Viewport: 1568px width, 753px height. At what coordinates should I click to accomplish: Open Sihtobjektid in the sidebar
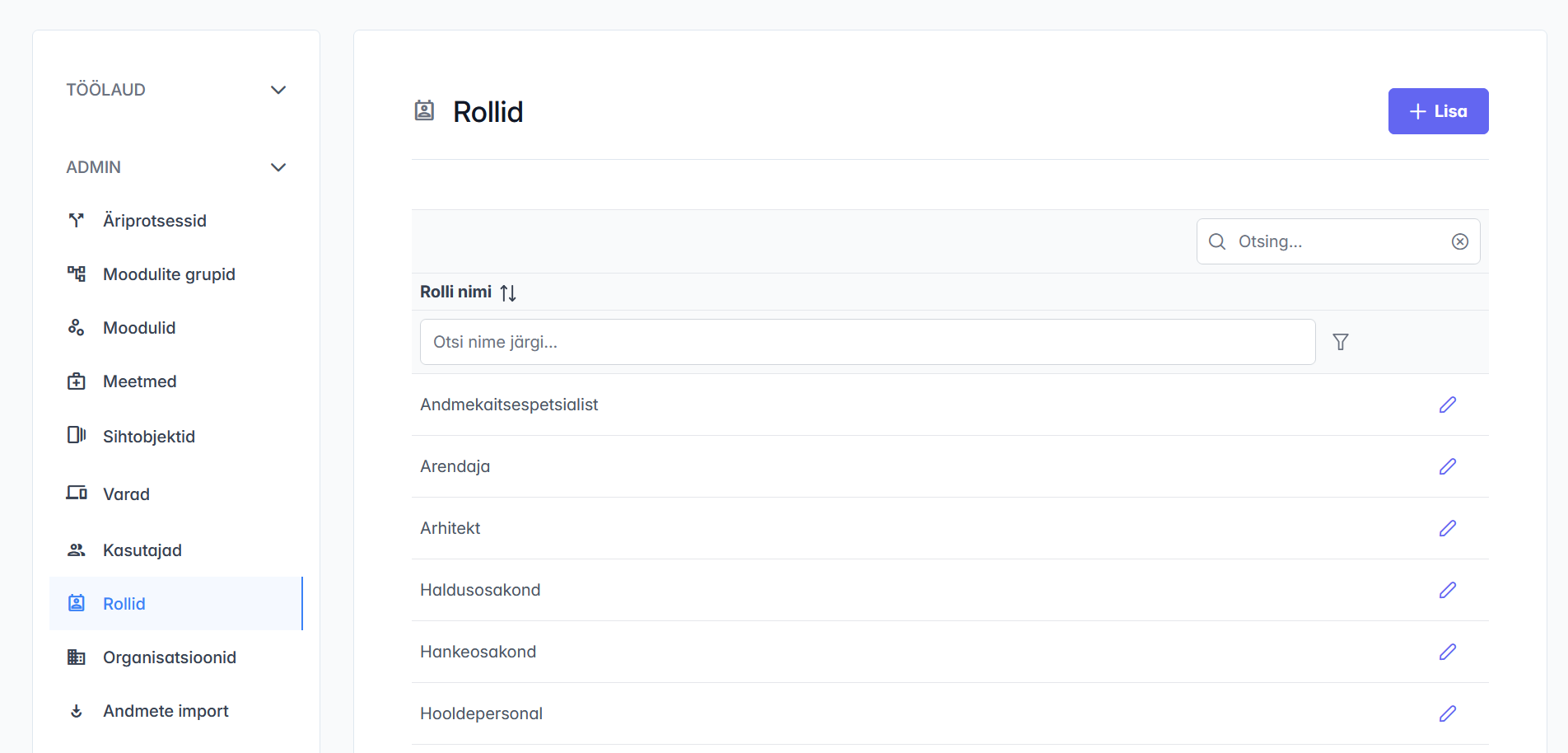148,437
